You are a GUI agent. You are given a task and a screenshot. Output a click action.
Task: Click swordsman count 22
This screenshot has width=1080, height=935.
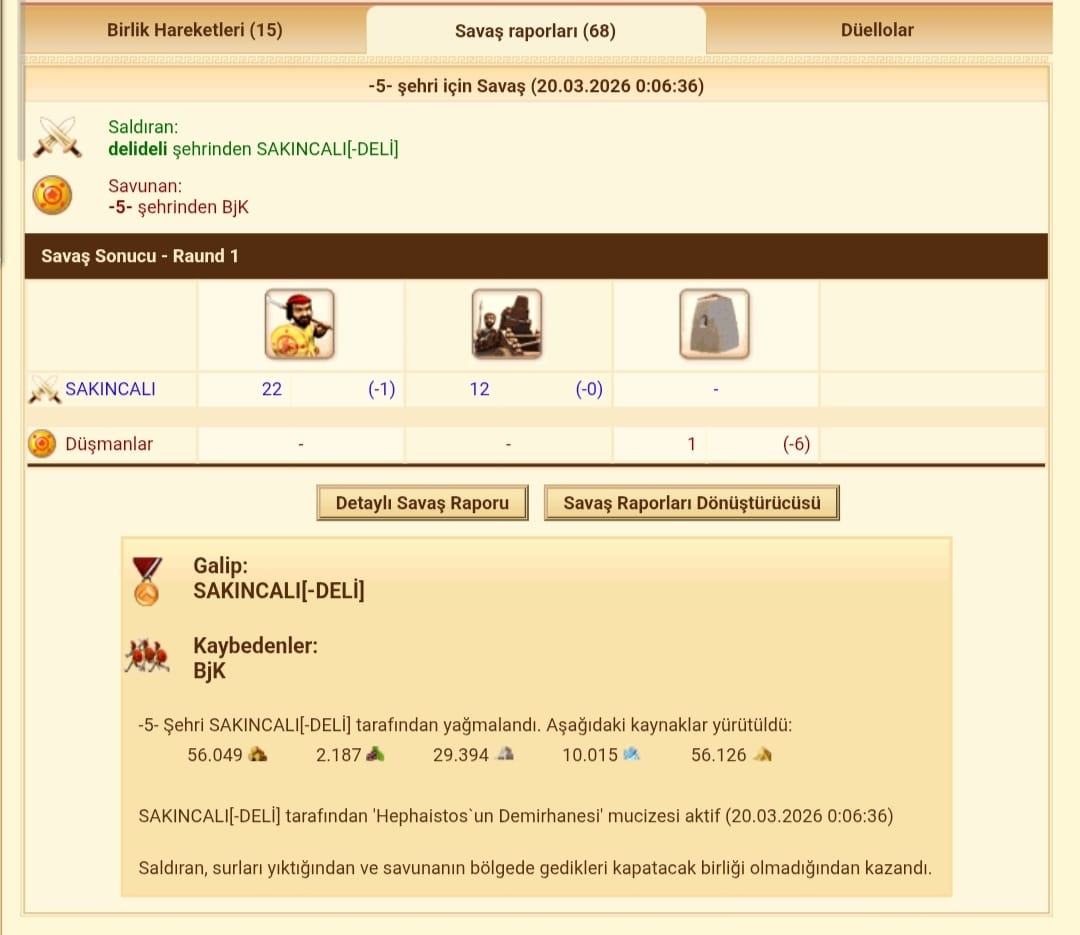click(x=272, y=389)
